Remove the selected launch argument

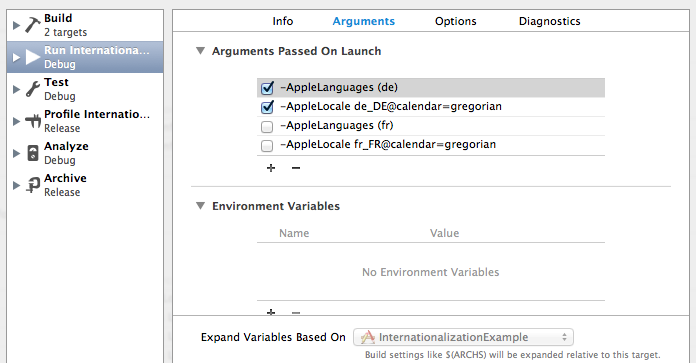(x=296, y=168)
